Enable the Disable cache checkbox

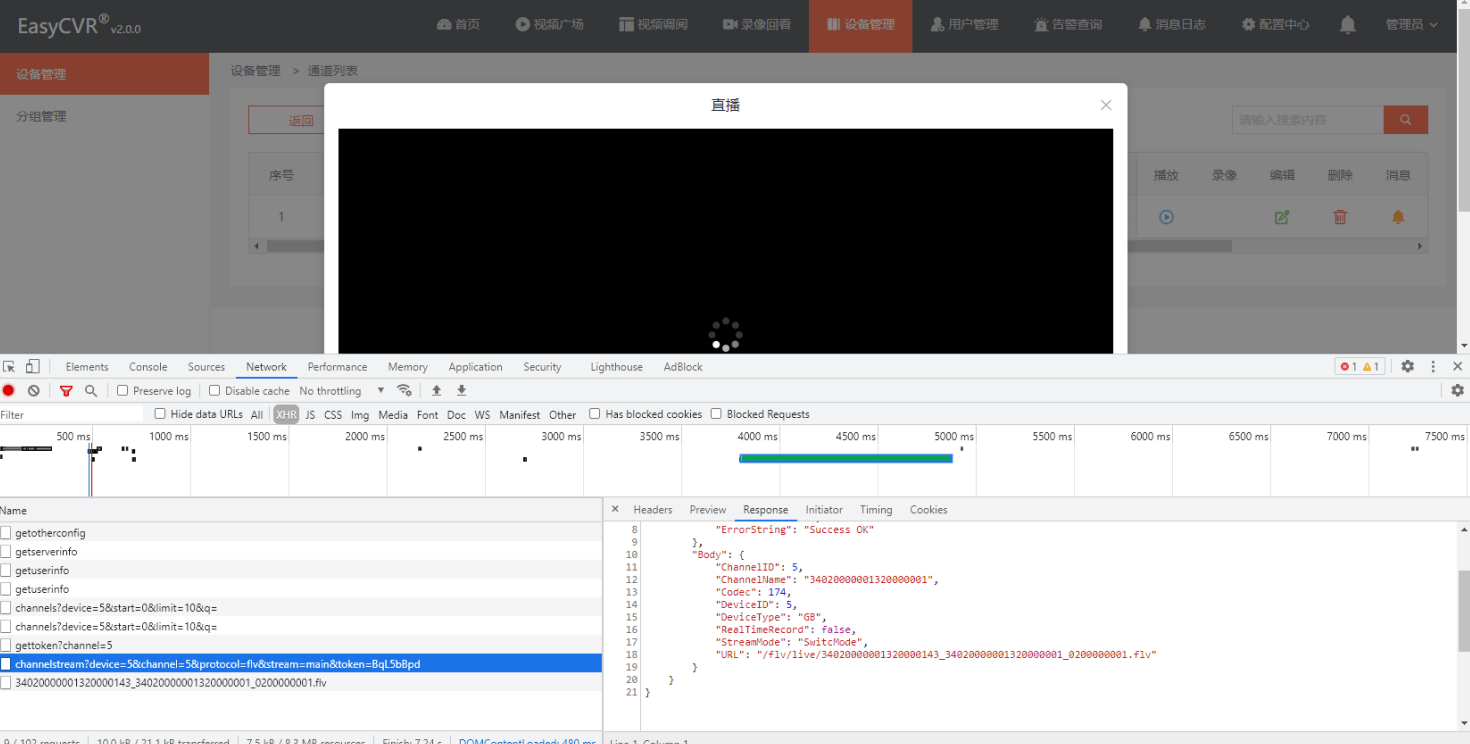(x=214, y=391)
